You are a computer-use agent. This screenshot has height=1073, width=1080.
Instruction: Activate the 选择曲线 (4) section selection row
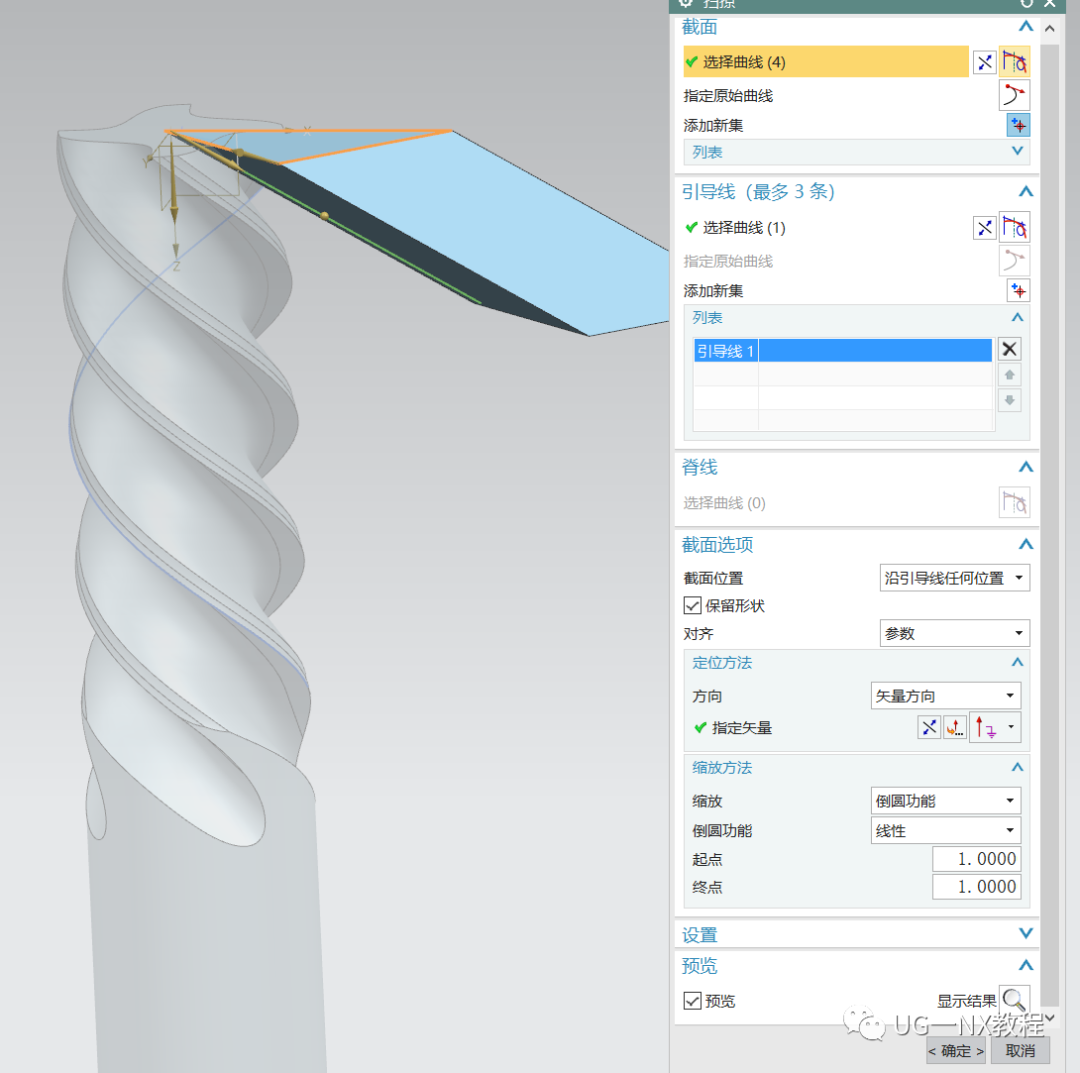[826, 62]
